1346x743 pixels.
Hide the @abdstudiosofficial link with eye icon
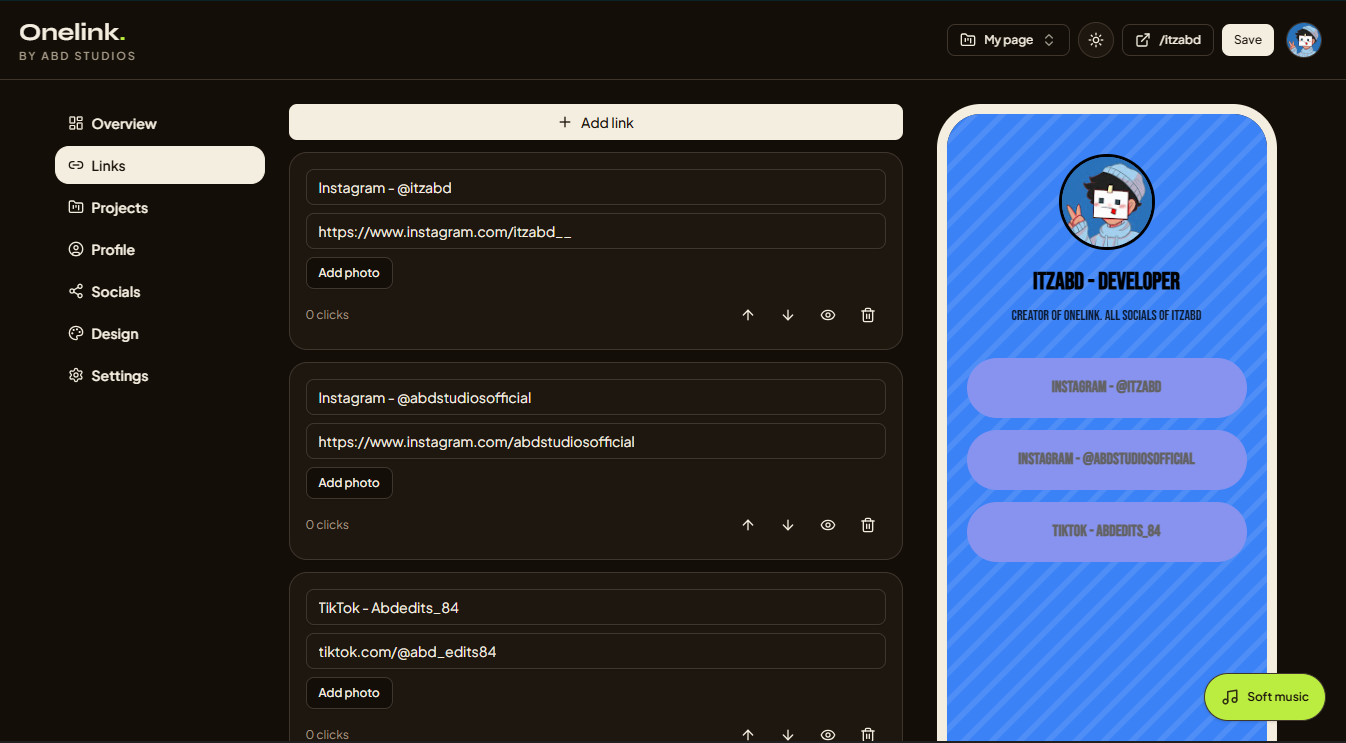click(x=828, y=525)
